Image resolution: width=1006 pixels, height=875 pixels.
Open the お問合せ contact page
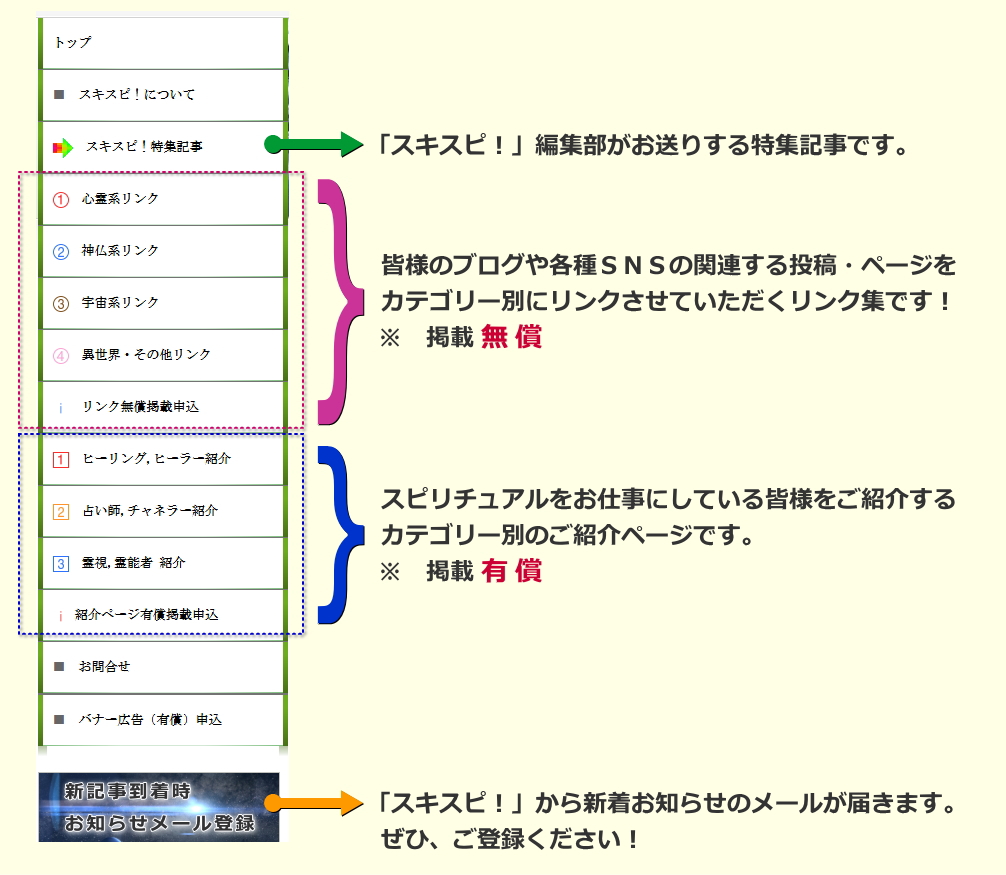(105, 667)
